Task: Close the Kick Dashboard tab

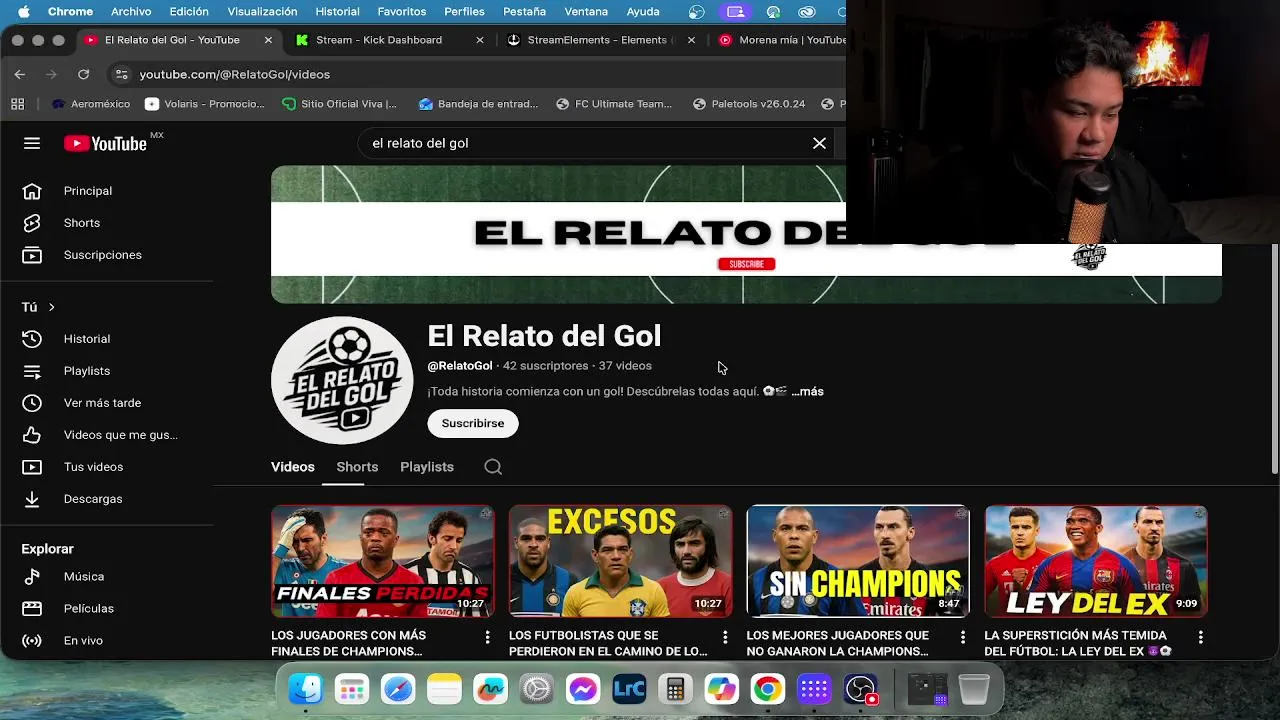Action: 480,40
